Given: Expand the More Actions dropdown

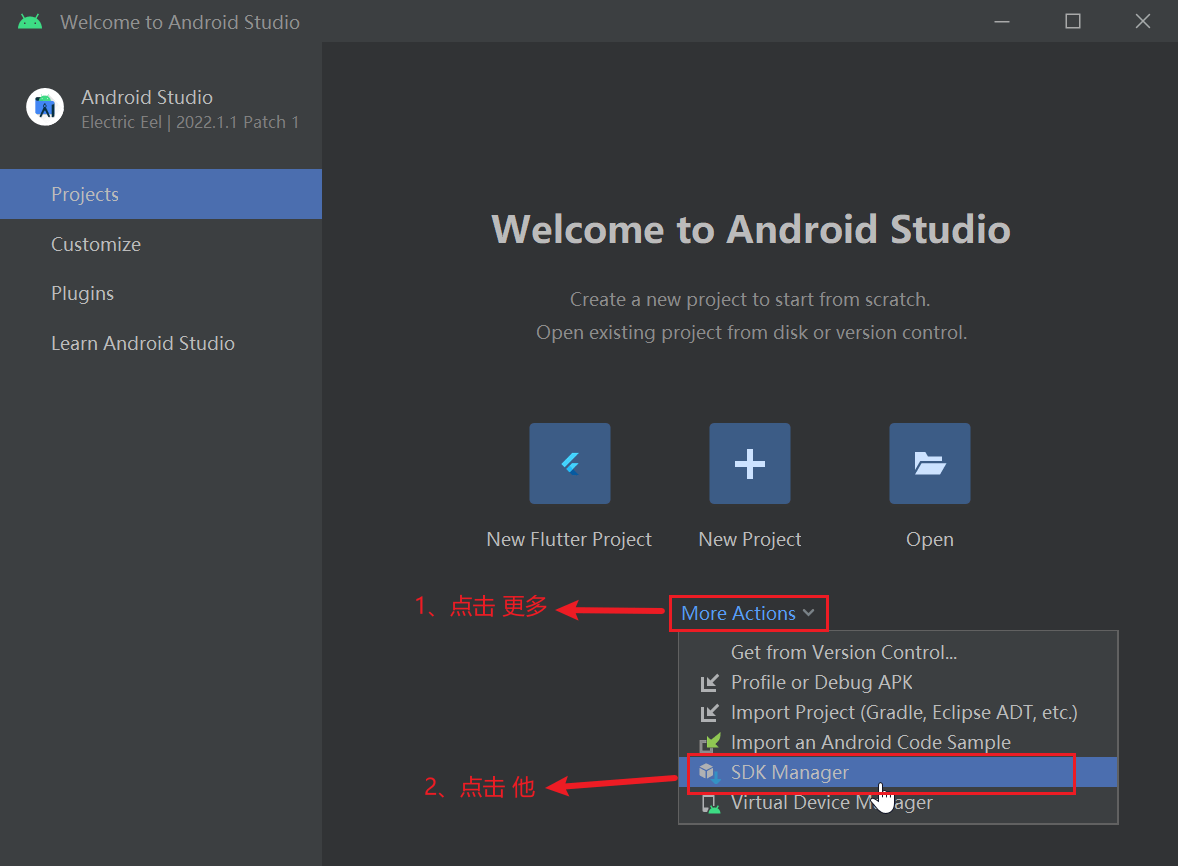Looking at the screenshot, I should coord(748,613).
